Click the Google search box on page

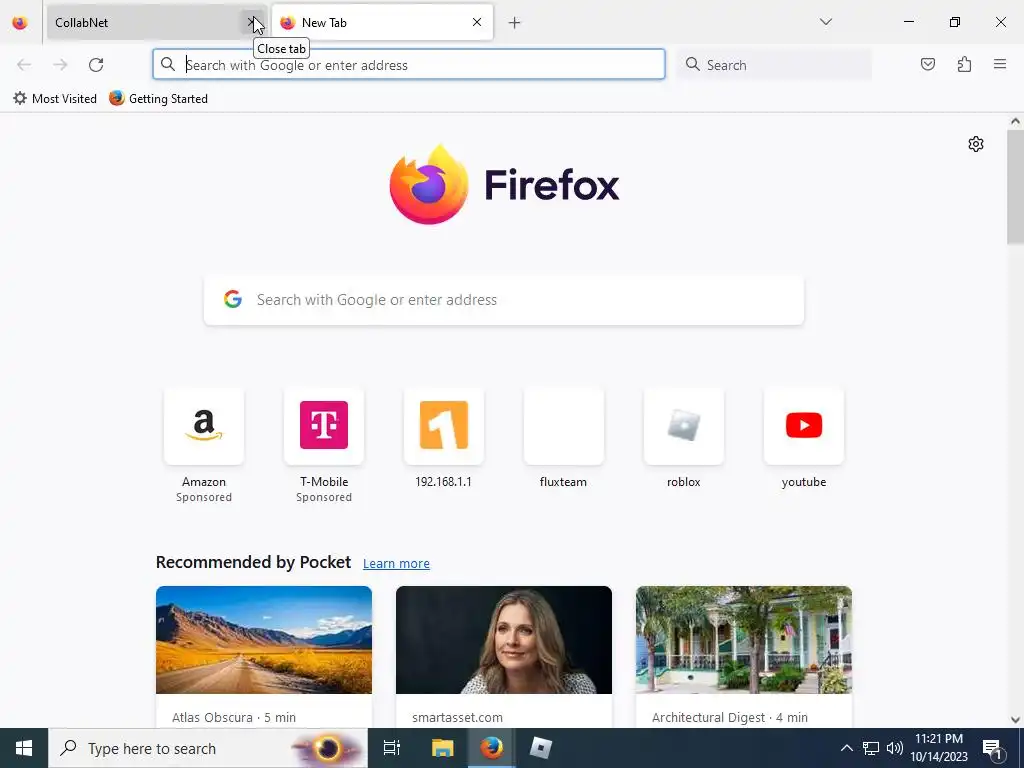pyautogui.click(x=504, y=300)
